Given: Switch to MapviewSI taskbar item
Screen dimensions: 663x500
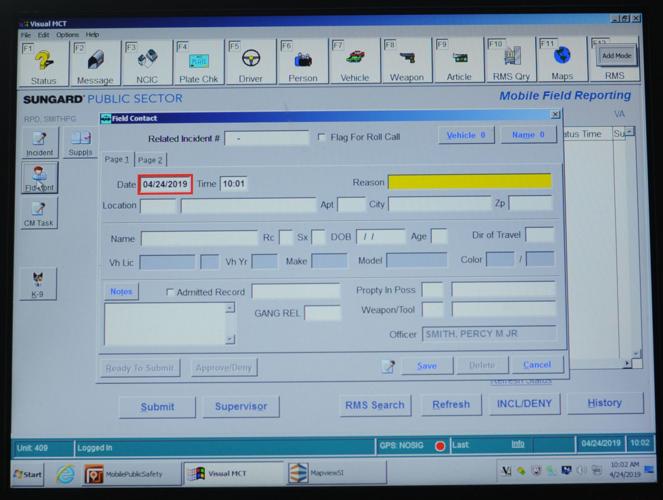Looking at the screenshot, I should [x=324, y=473].
